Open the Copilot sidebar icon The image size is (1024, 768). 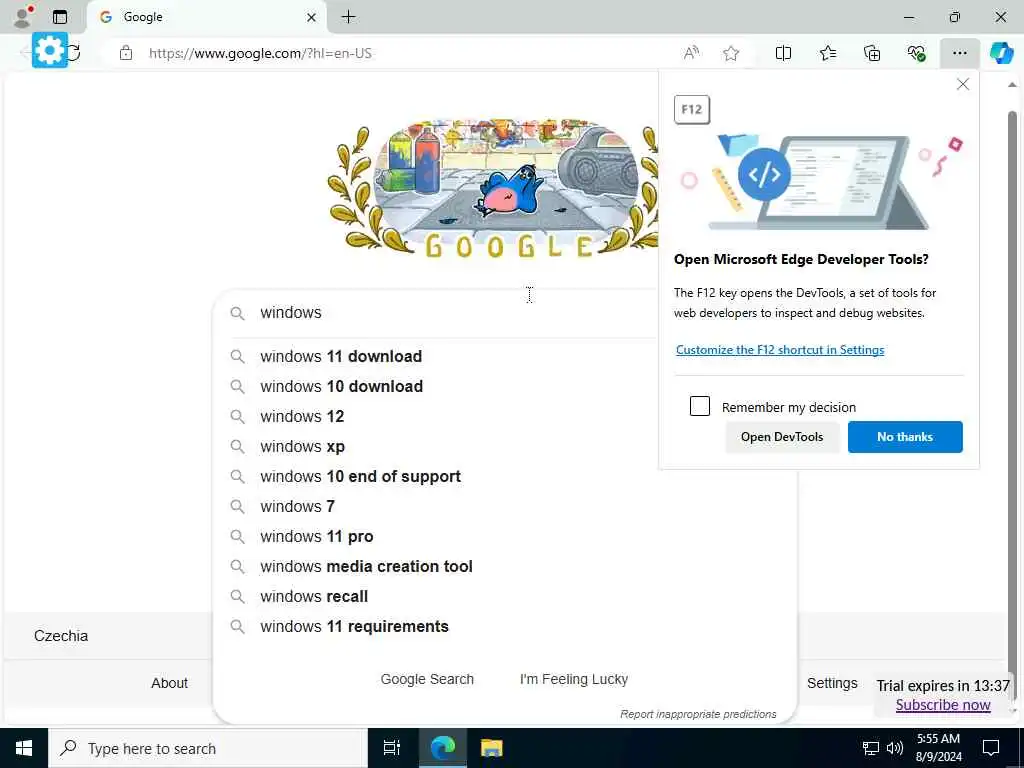[x=1001, y=53]
